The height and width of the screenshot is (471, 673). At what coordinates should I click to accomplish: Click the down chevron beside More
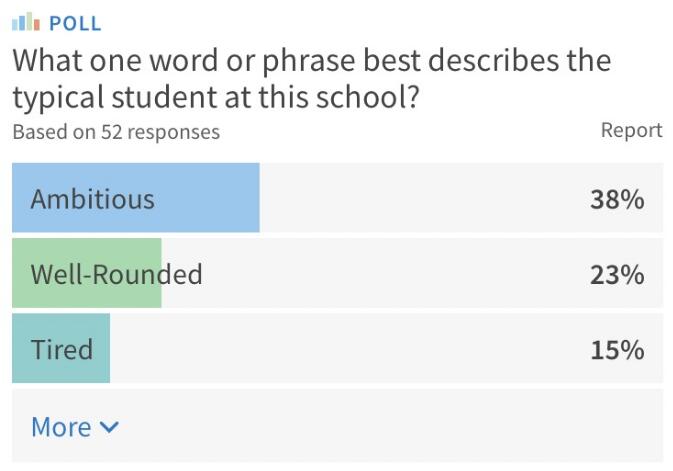[x=109, y=427]
